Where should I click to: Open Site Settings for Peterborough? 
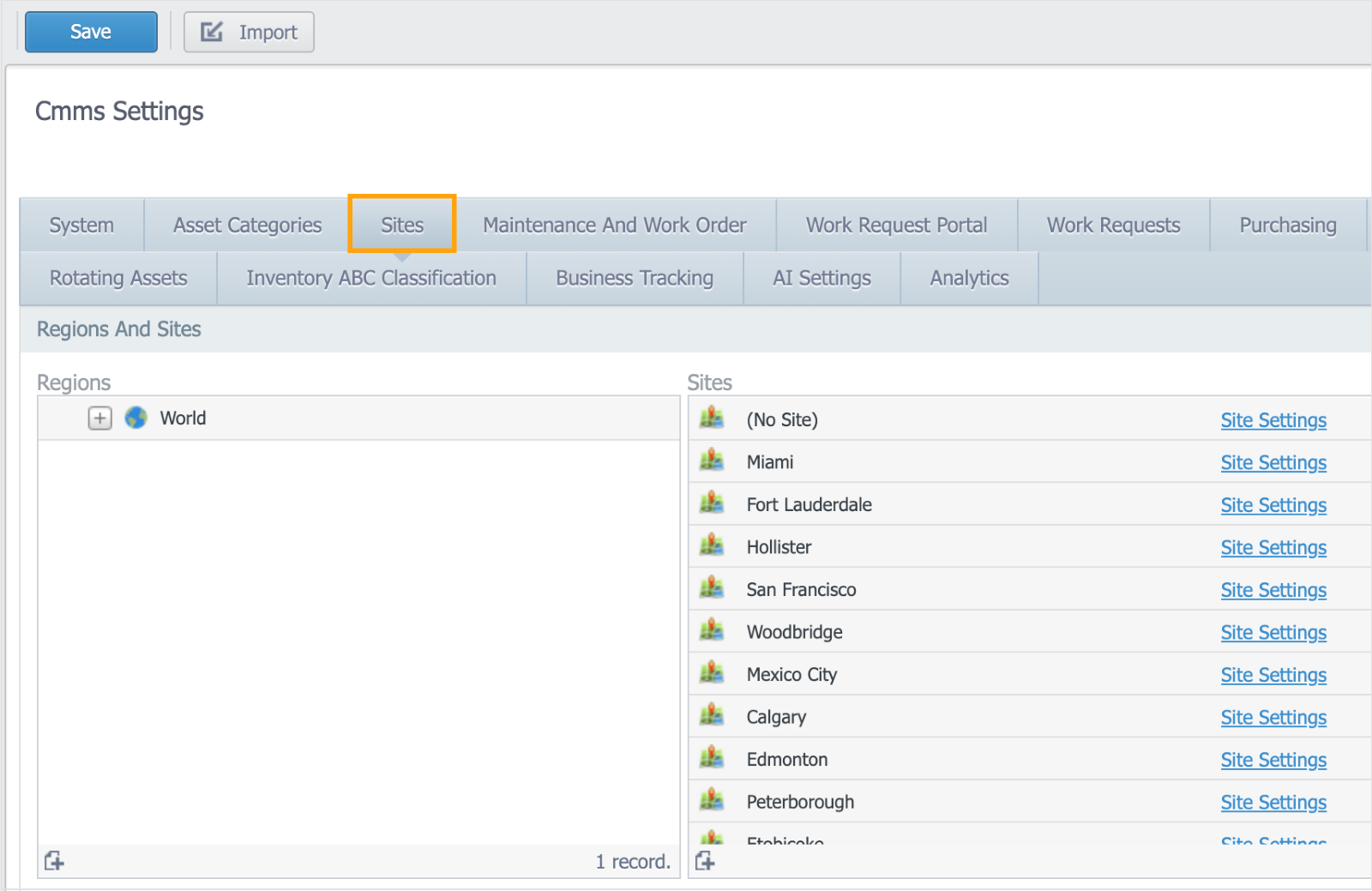[1273, 801]
